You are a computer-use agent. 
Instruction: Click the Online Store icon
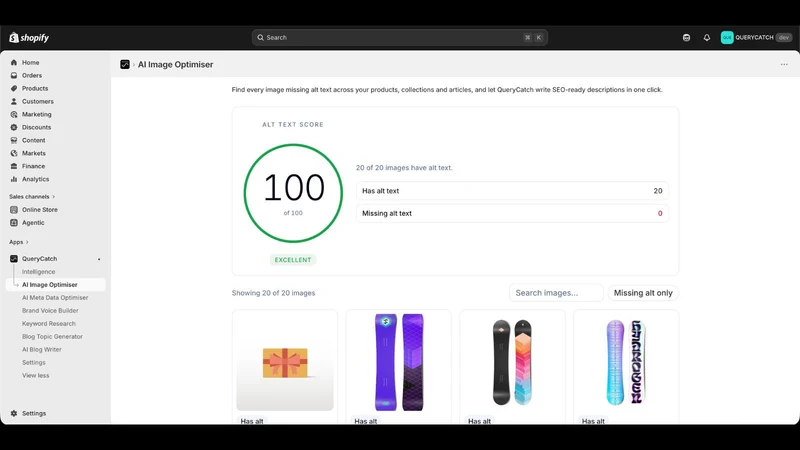point(14,209)
